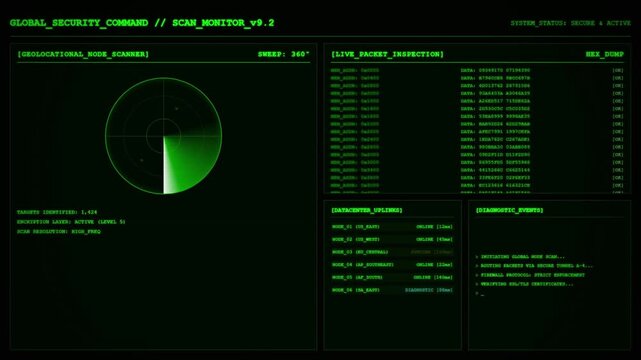
Task: Select the [LIVE_PACKET_INSPECTION] panel header
Action: click(x=387, y=54)
